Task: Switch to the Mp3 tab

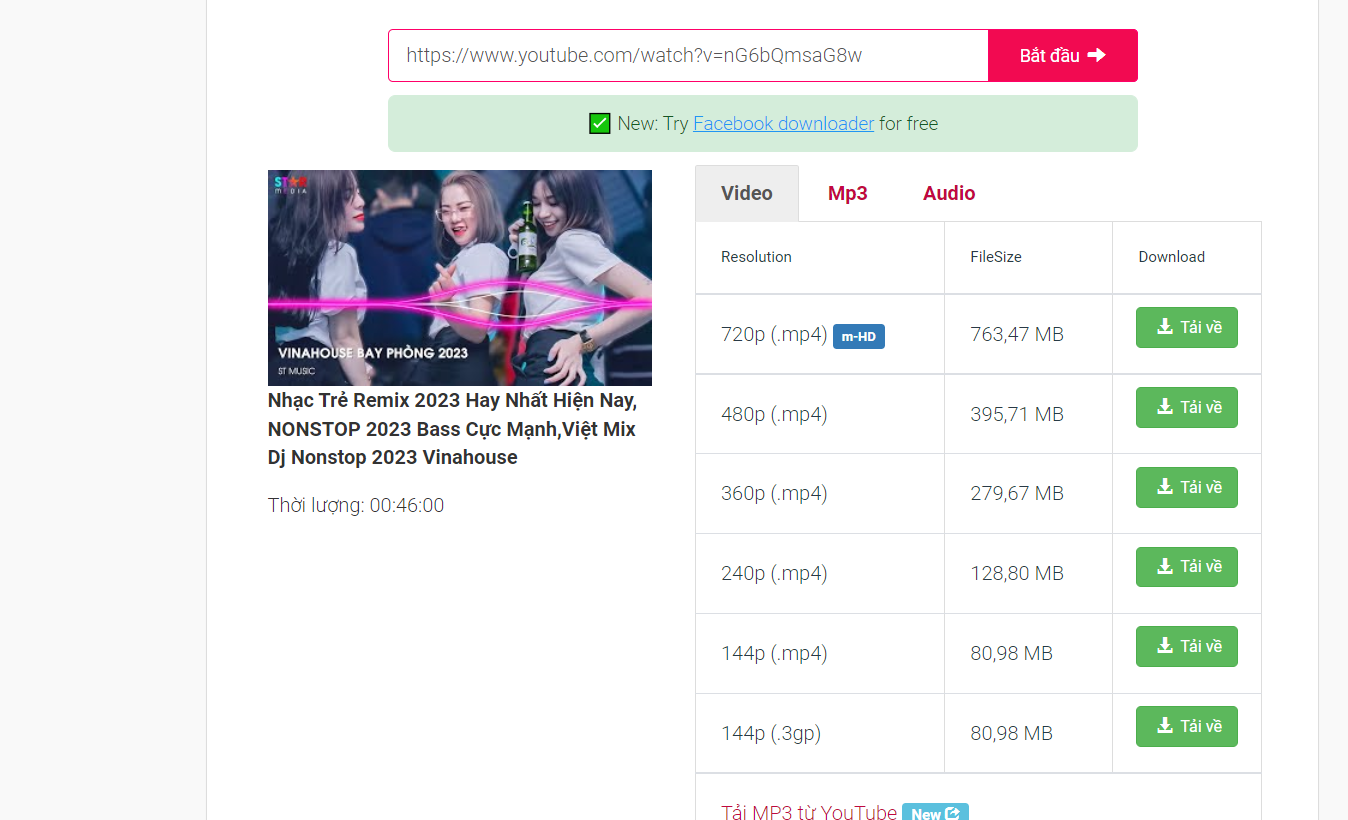Action: click(x=847, y=192)
